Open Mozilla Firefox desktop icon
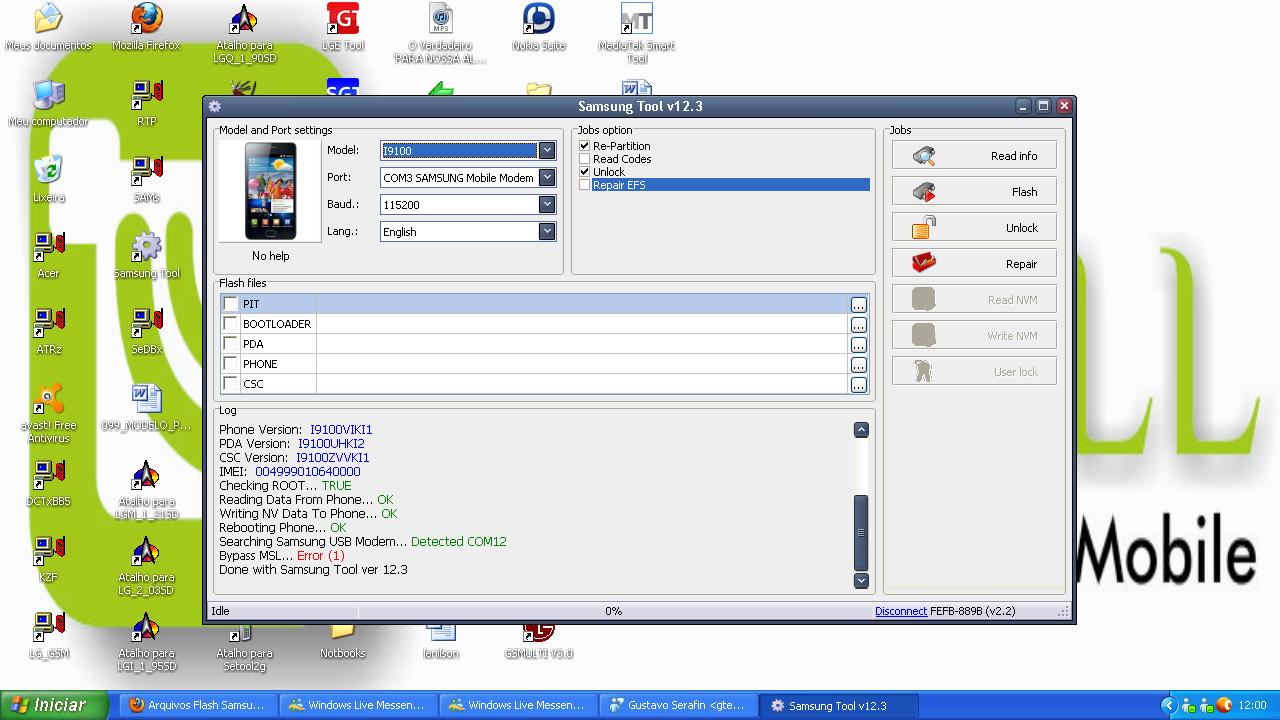 (x=147, y=28)
